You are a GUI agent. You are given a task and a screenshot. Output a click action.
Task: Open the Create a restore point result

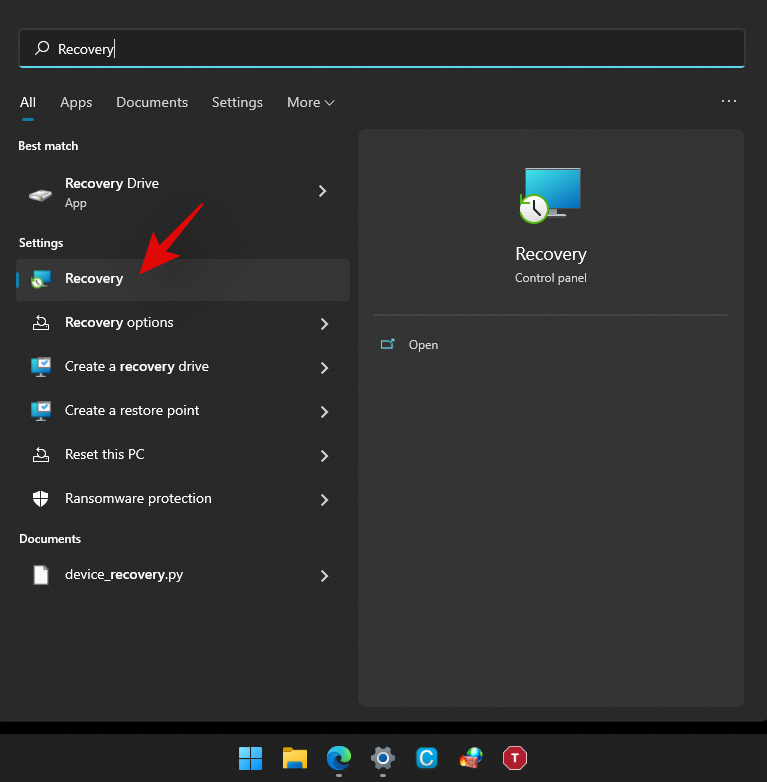click(132, 411)
